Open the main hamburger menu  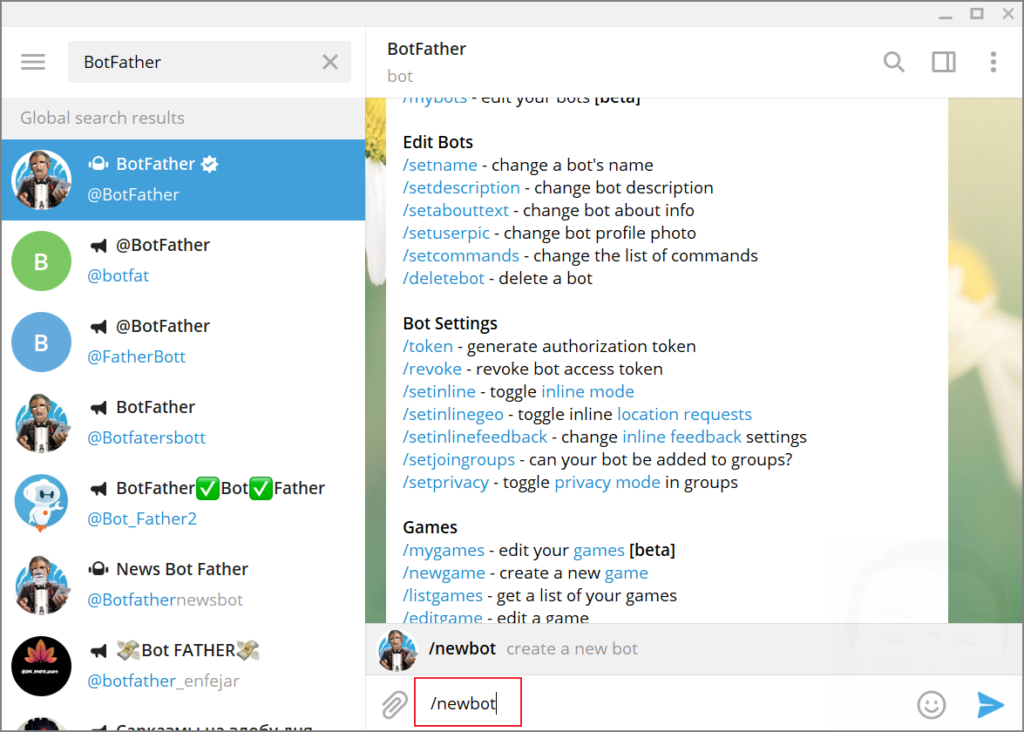pyautogui.click(x=33, y=61)
